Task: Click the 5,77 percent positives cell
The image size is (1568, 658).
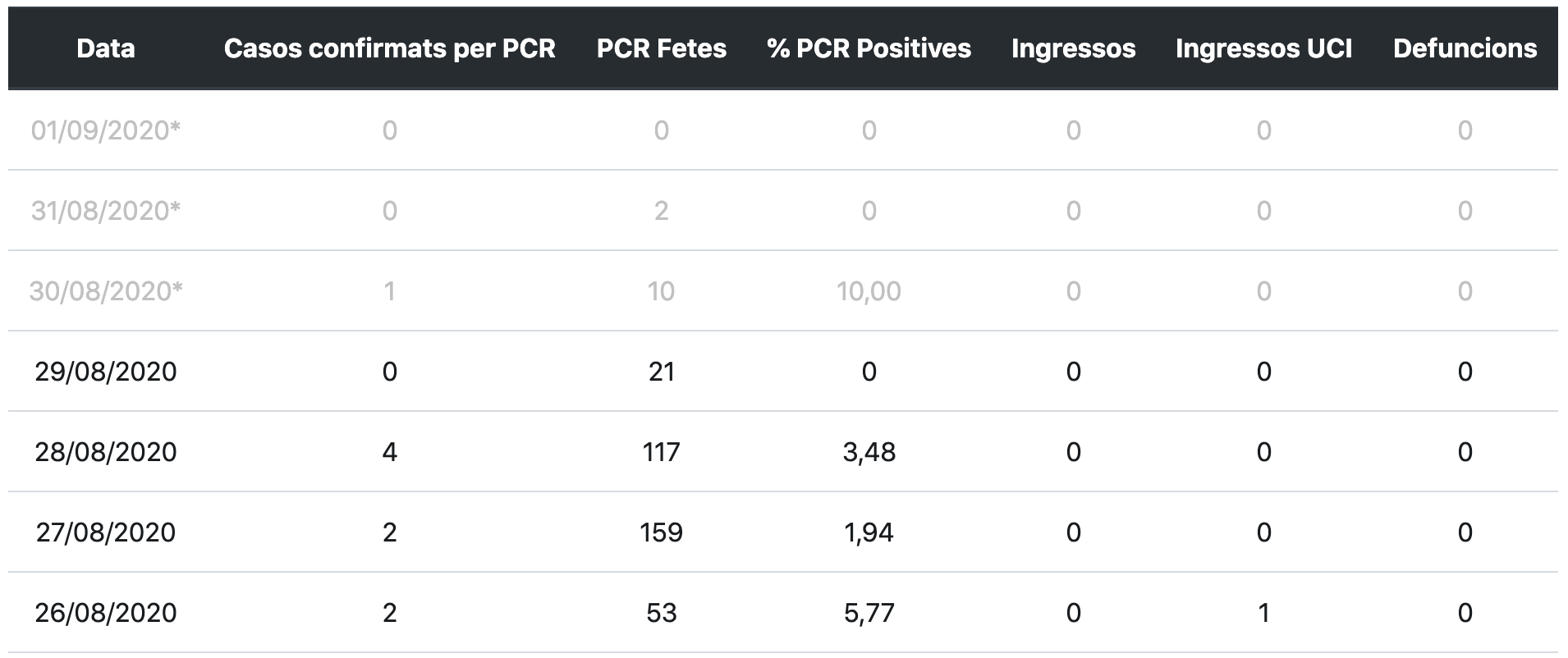Action: pos(869,613)
